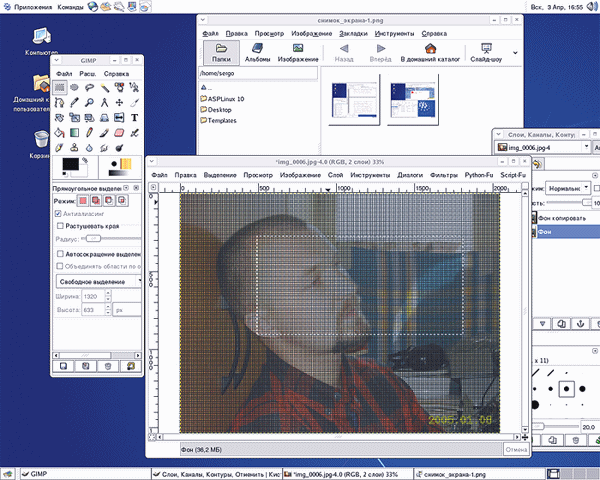Select the Ink tool
This screenshot has height=480, width=600.
[x=59, y=148]
